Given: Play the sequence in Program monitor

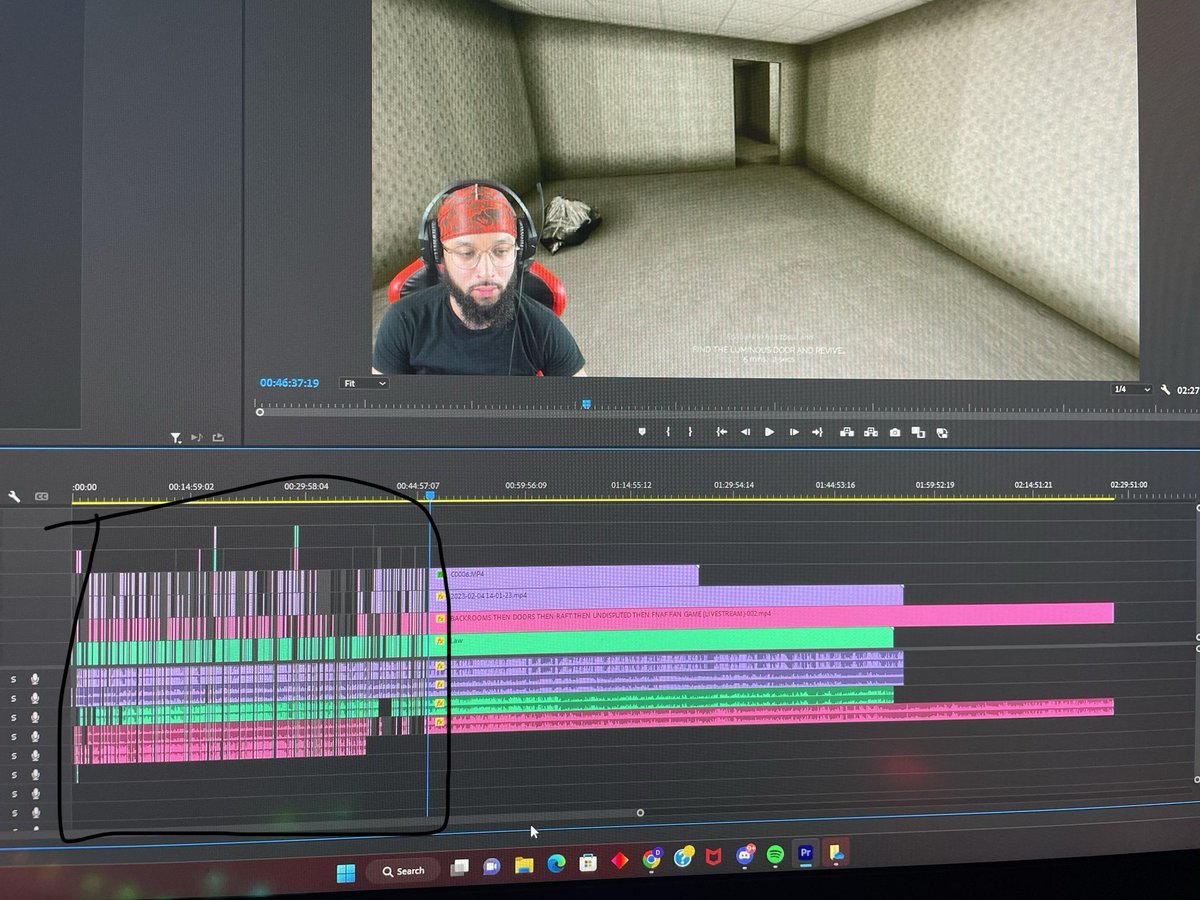Looking at the screenshot, I should pos(769,432).
